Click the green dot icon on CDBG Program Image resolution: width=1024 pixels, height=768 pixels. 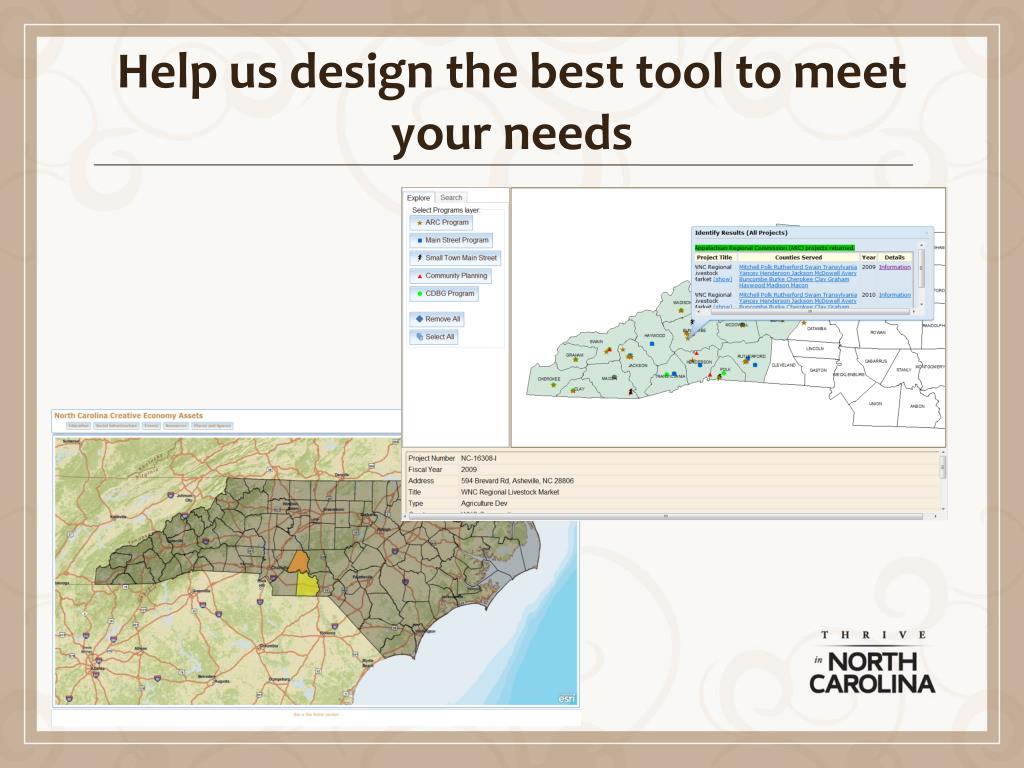point(419,294)
